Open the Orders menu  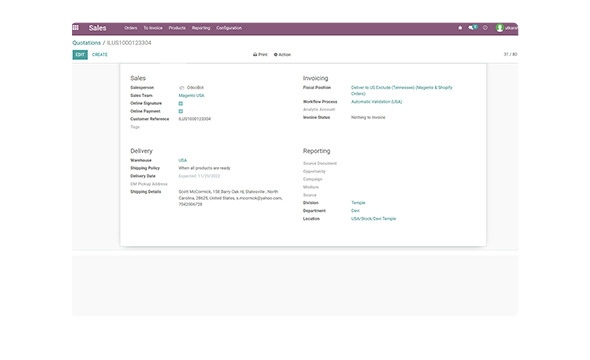[131, 28]
